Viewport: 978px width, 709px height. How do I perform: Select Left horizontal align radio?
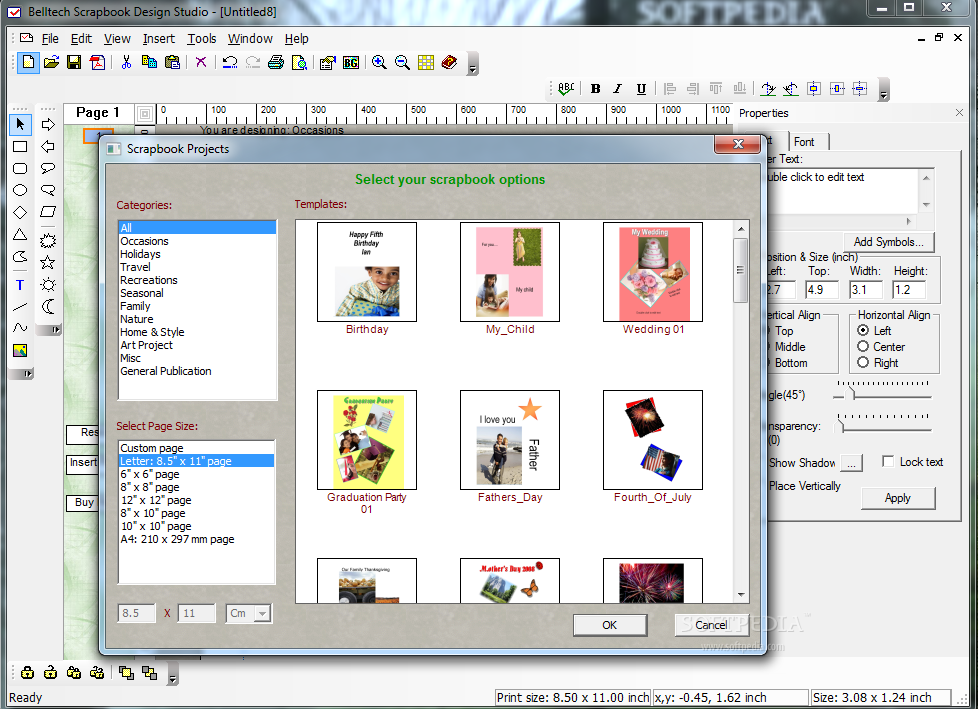[863, 330]
